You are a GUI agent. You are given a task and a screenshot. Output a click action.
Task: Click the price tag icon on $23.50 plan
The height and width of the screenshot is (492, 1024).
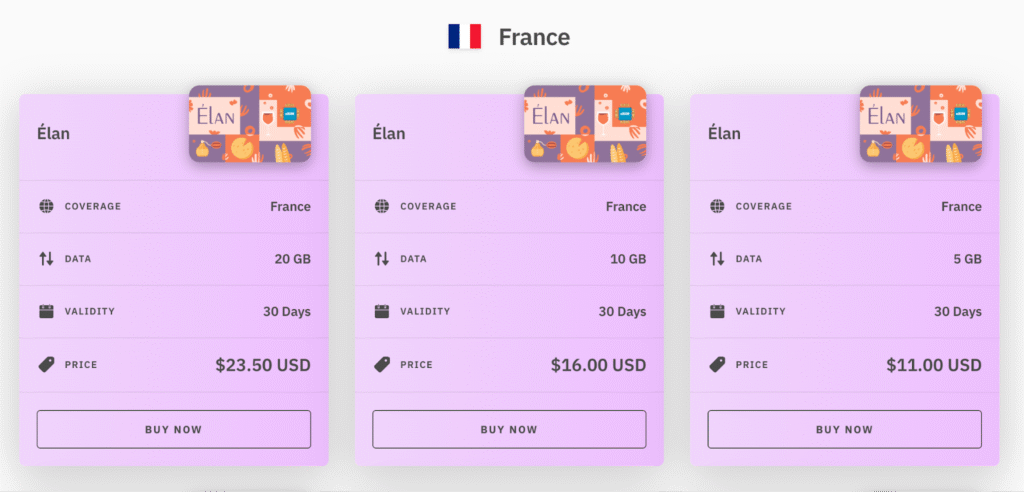coord(46,365)
